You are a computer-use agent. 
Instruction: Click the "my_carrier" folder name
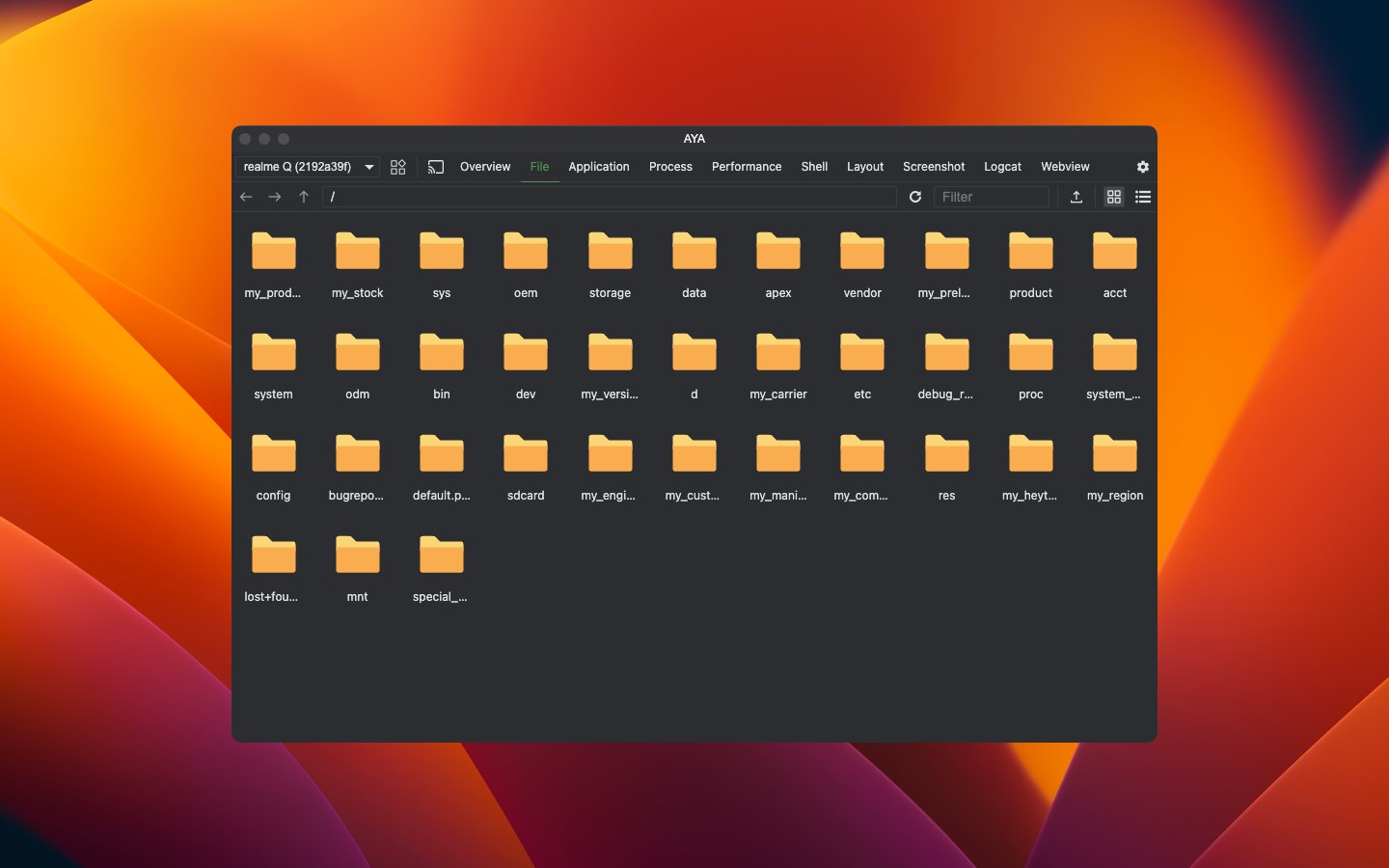click(778, 394)
